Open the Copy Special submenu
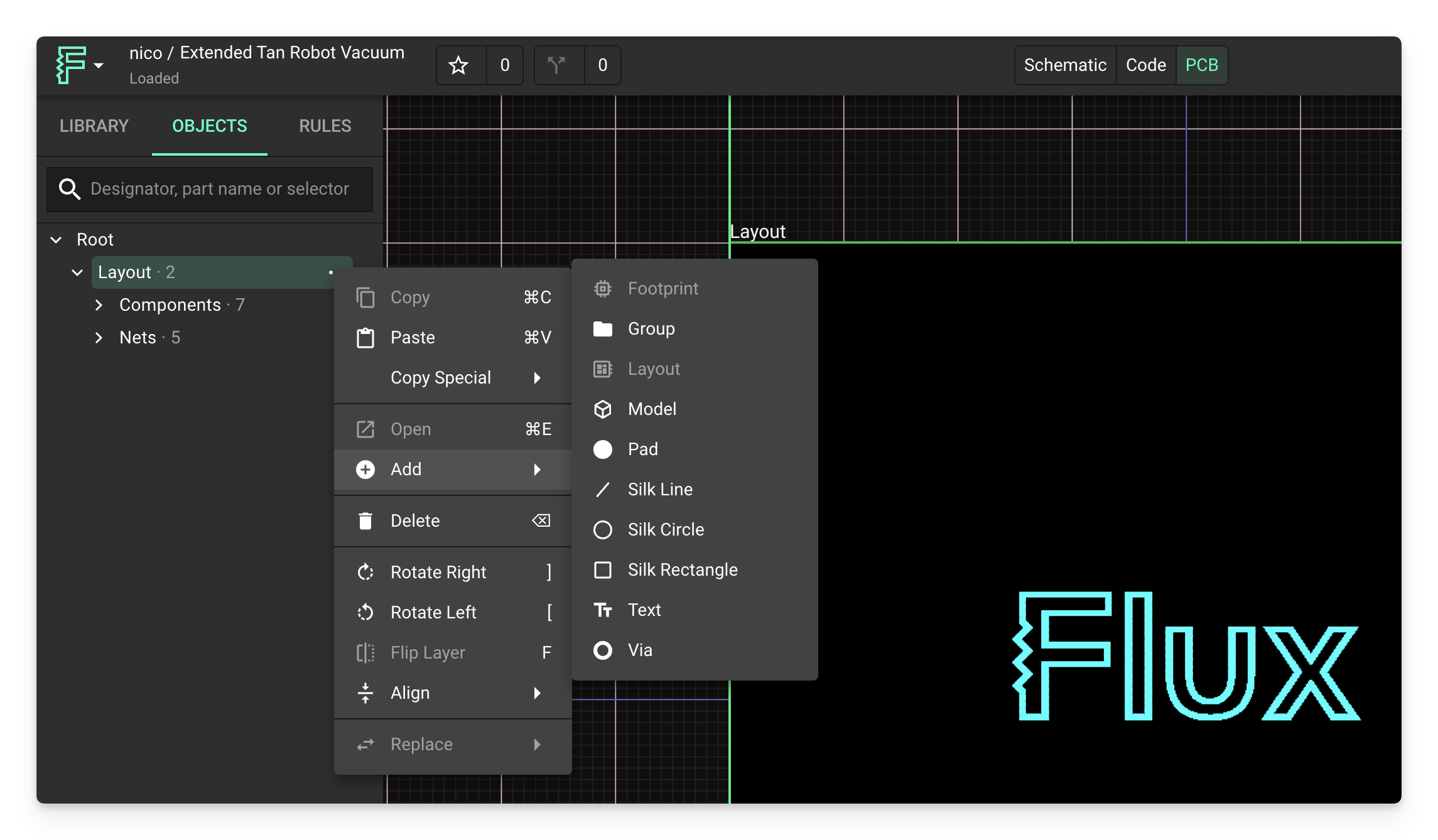1438x840 pixels. point(452,378)
